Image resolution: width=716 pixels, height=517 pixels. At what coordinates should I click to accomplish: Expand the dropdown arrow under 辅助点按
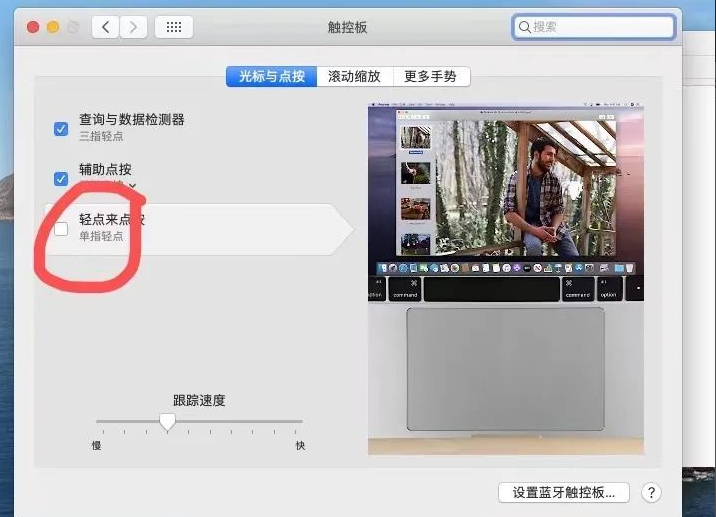tap(132, 187)
